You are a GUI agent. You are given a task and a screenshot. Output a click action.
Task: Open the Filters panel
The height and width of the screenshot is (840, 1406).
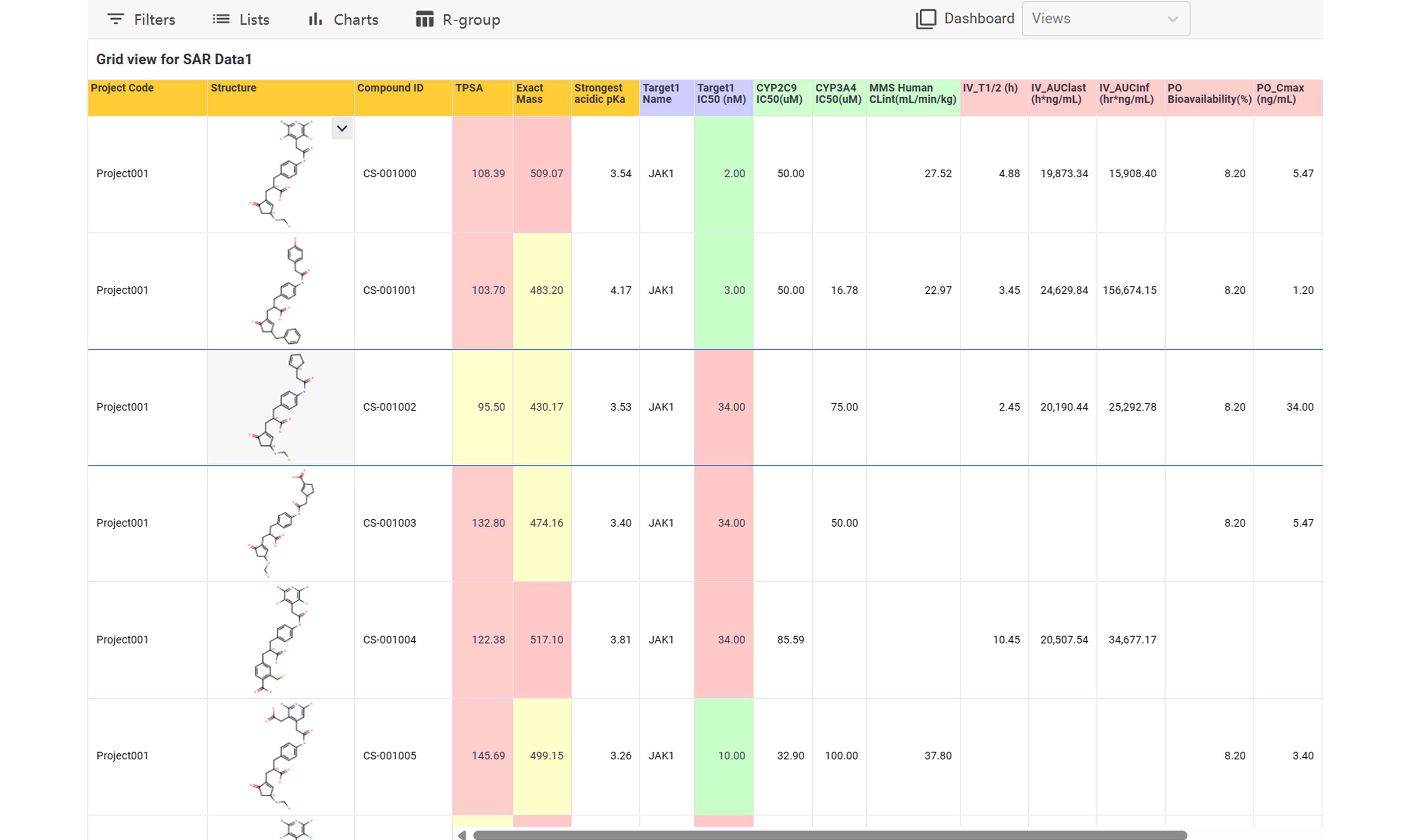142,20
